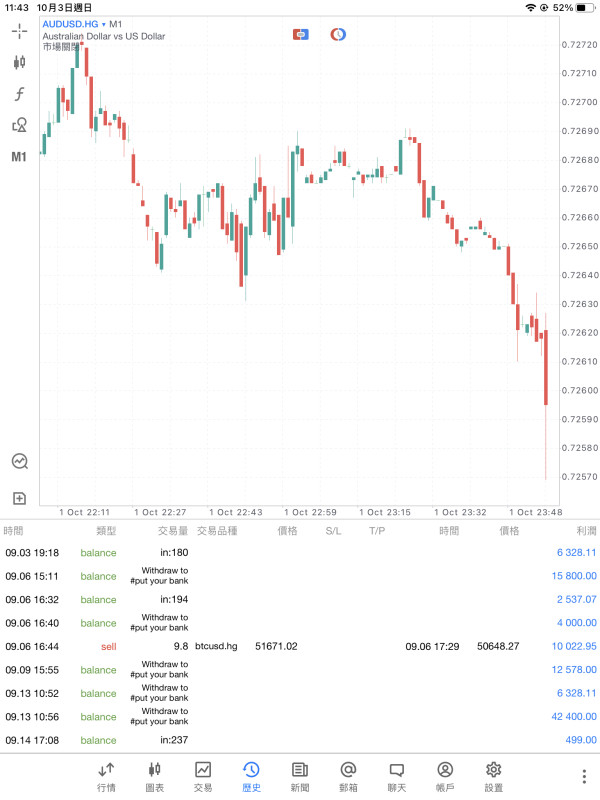Change the M1 timeframe in the sidebar
Image resolution: width=600 pixels, height=800 pixels.
19,157
